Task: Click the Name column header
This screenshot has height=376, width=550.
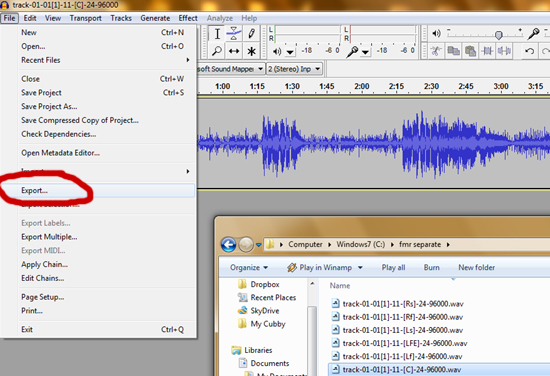Action: [x=340, y=286]
